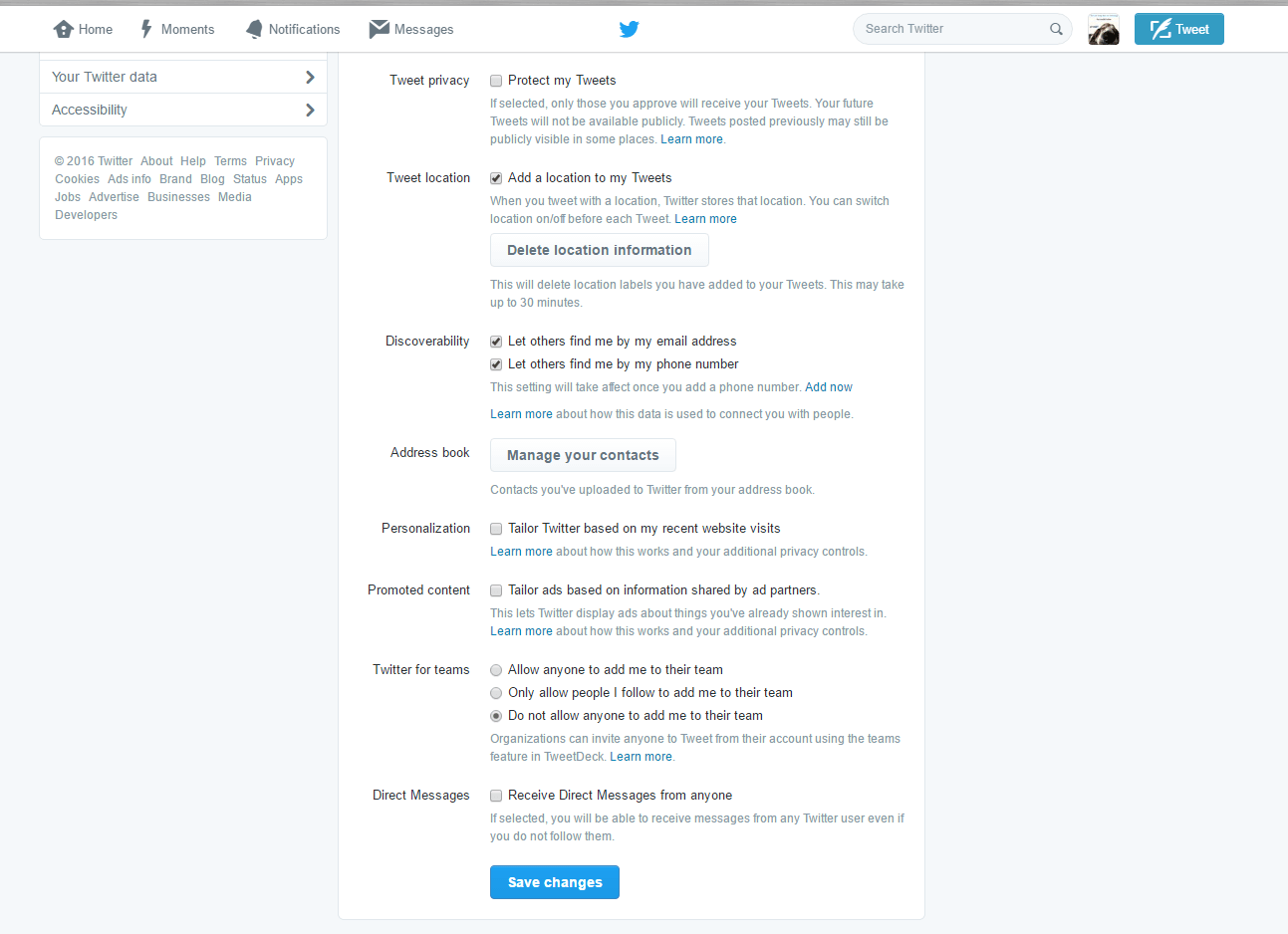The height and width of the screenshot is (934, 1288).
Task: Uncheck find me by email address
Action: tap(496, 342)
